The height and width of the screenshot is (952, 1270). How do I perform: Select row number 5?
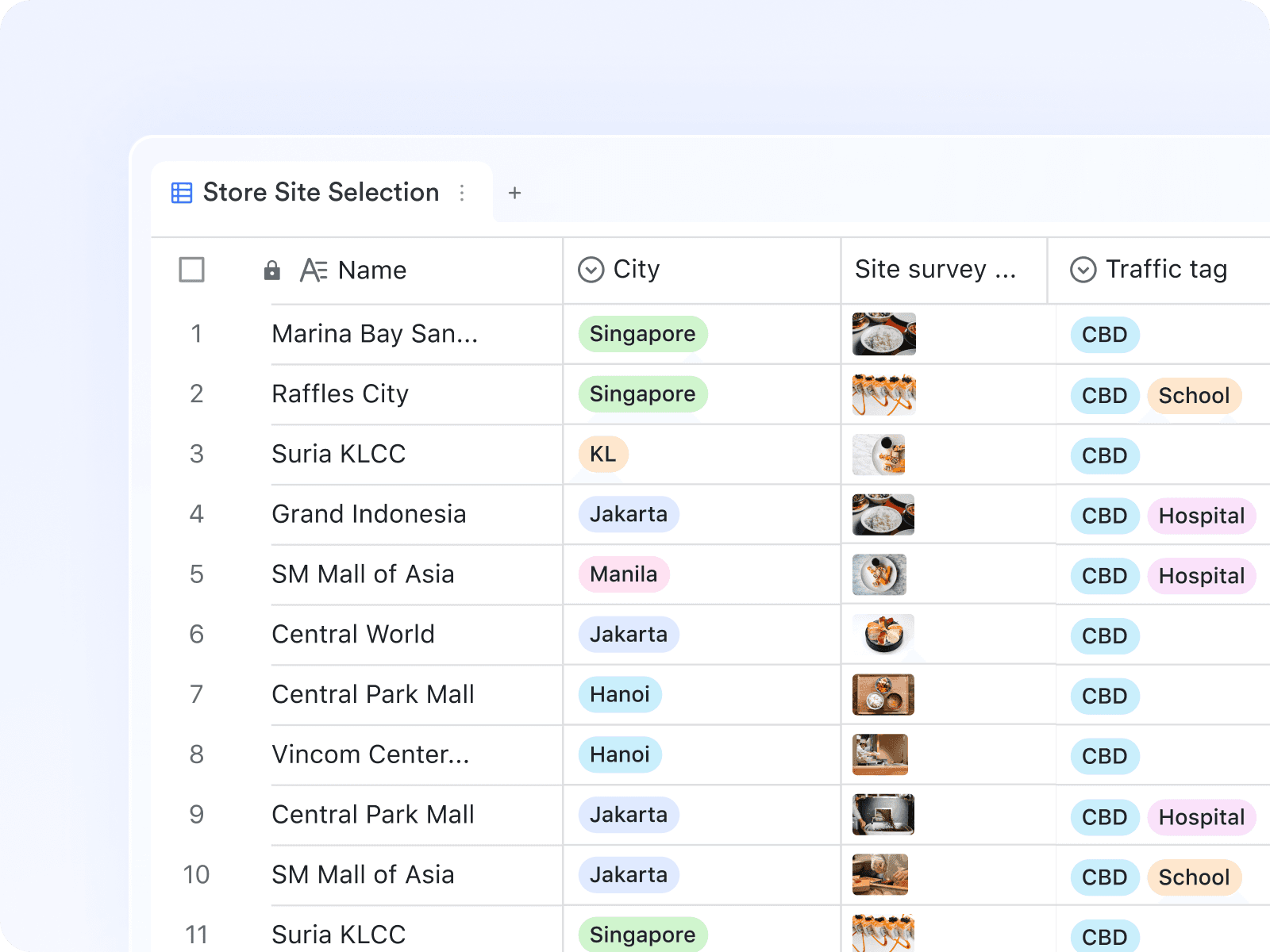pos(197,574)
